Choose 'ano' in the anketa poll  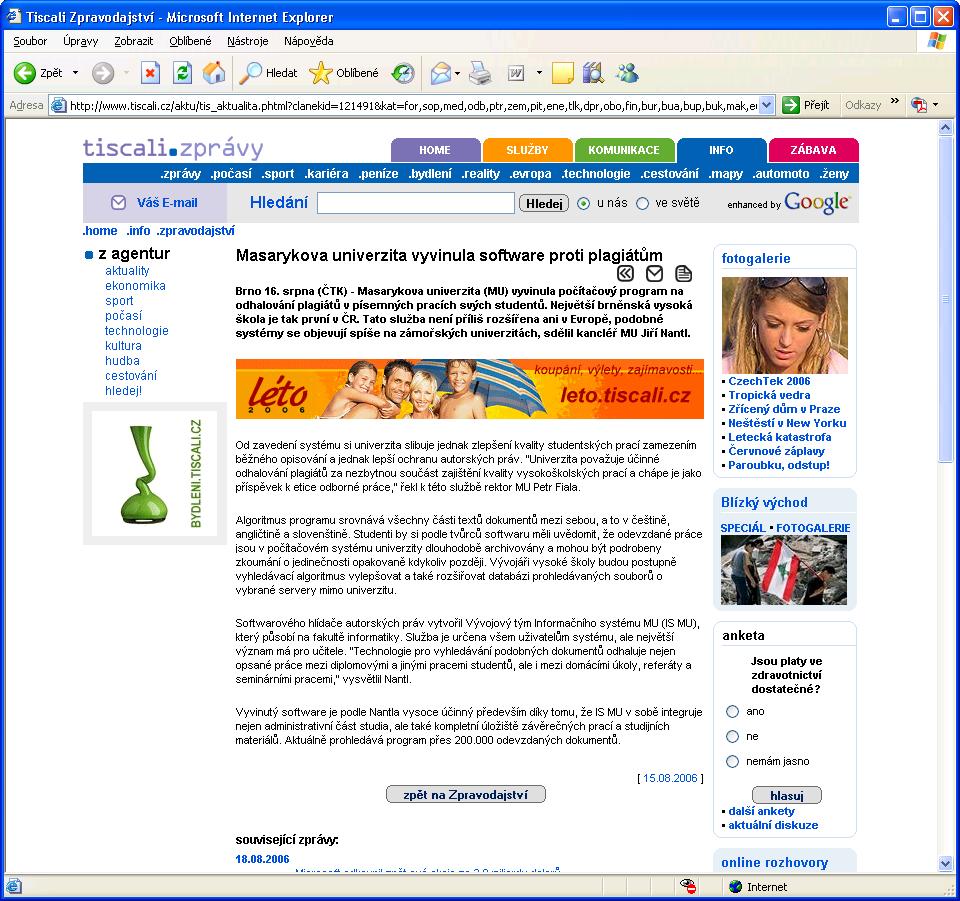[732, 711]
